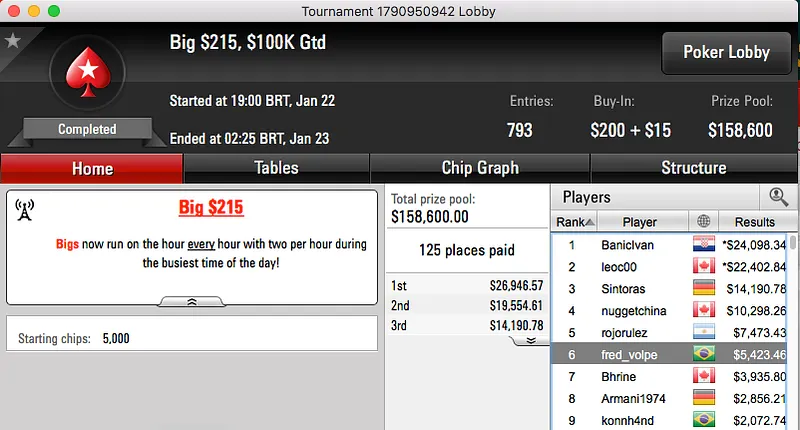Open player search magnifier icon
Image resolution: width=800 pixels, height=430 pixels.
[x=777, y=197]
